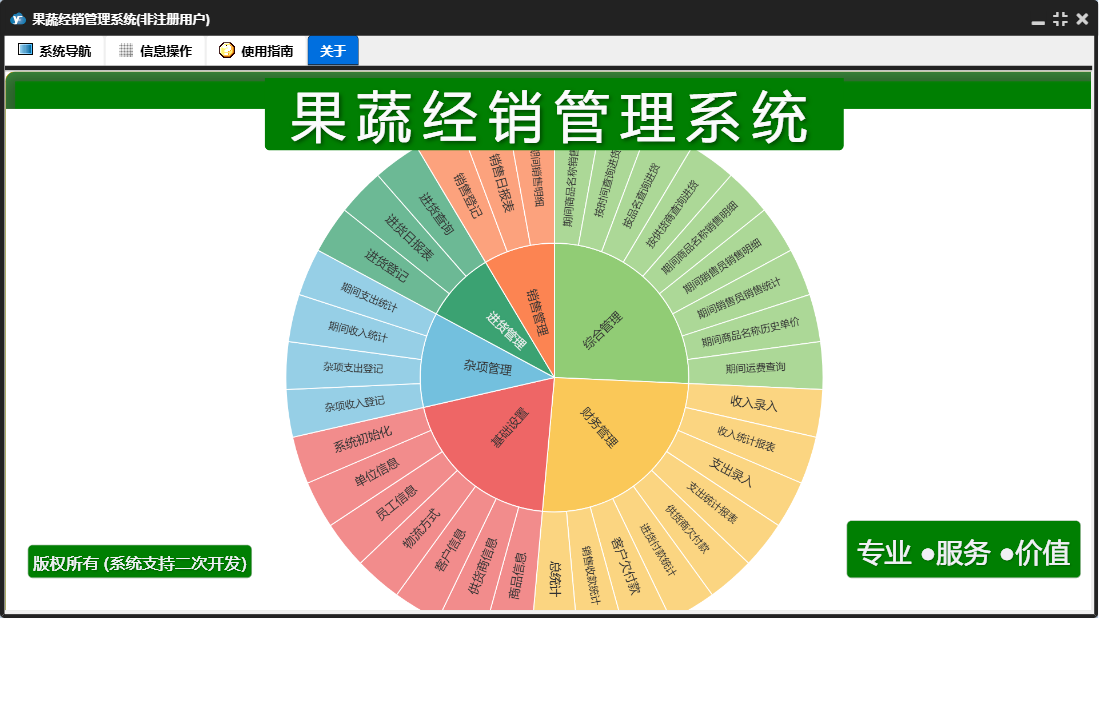Image resolution: width=1099 pixels, height=723 pixels.
Task: Click the 杂项支出登记 segment
Action: tap(353, 367)
